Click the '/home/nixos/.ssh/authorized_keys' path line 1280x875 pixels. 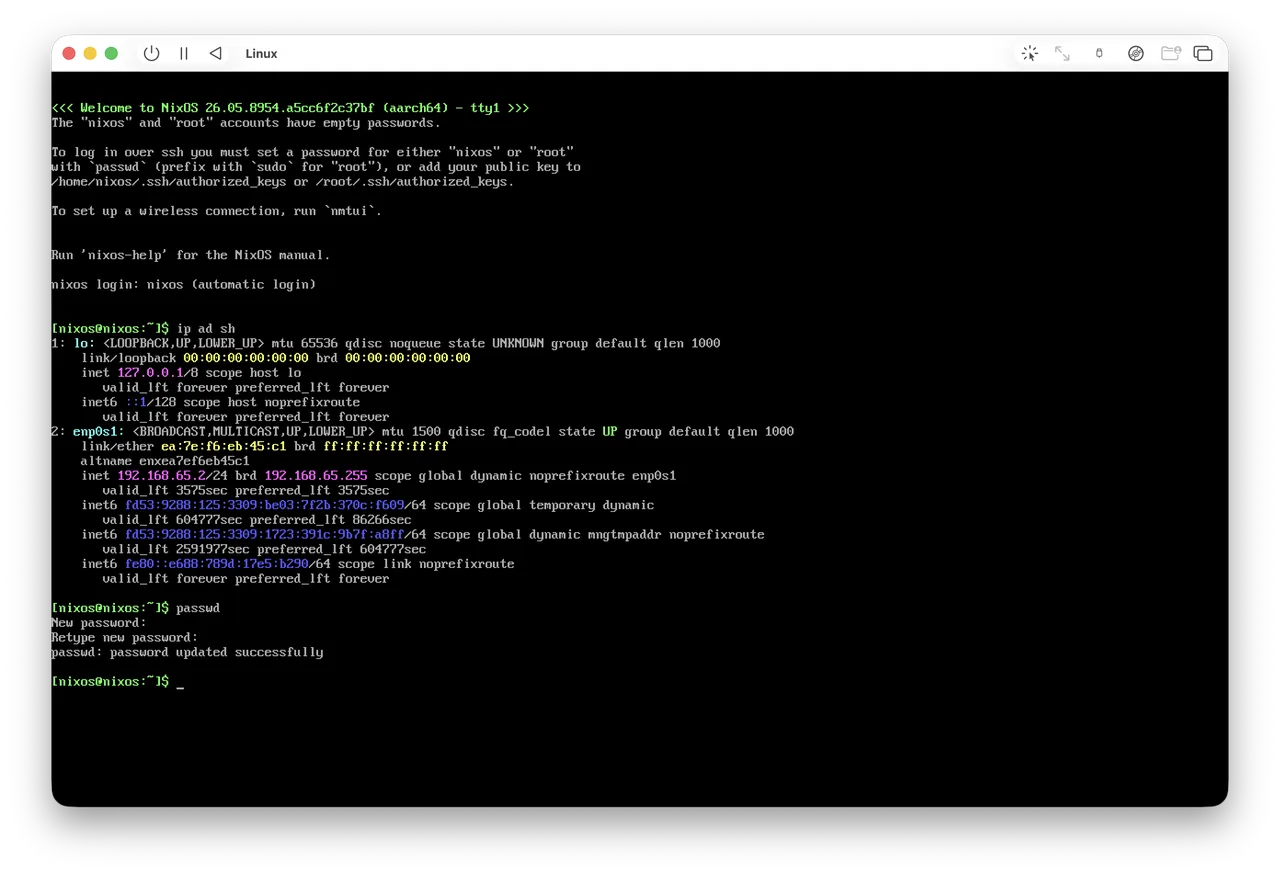[282, 181]
